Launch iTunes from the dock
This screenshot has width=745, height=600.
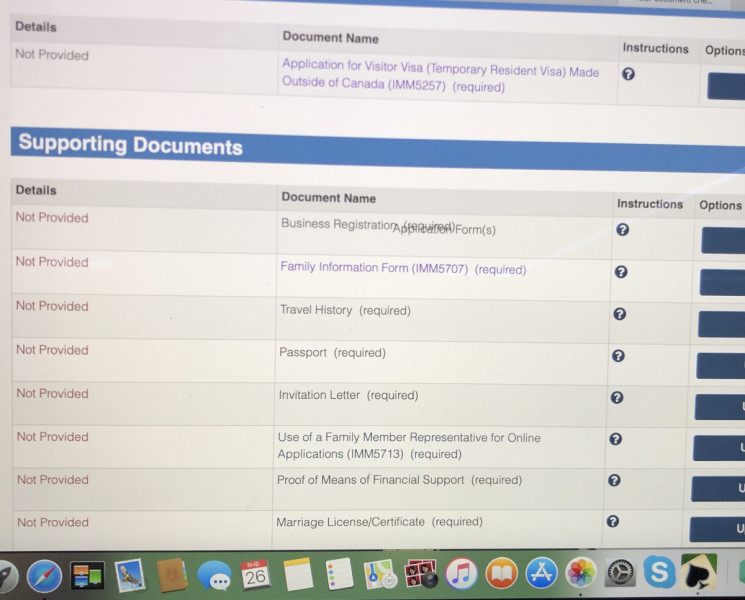tap(460, 574)
